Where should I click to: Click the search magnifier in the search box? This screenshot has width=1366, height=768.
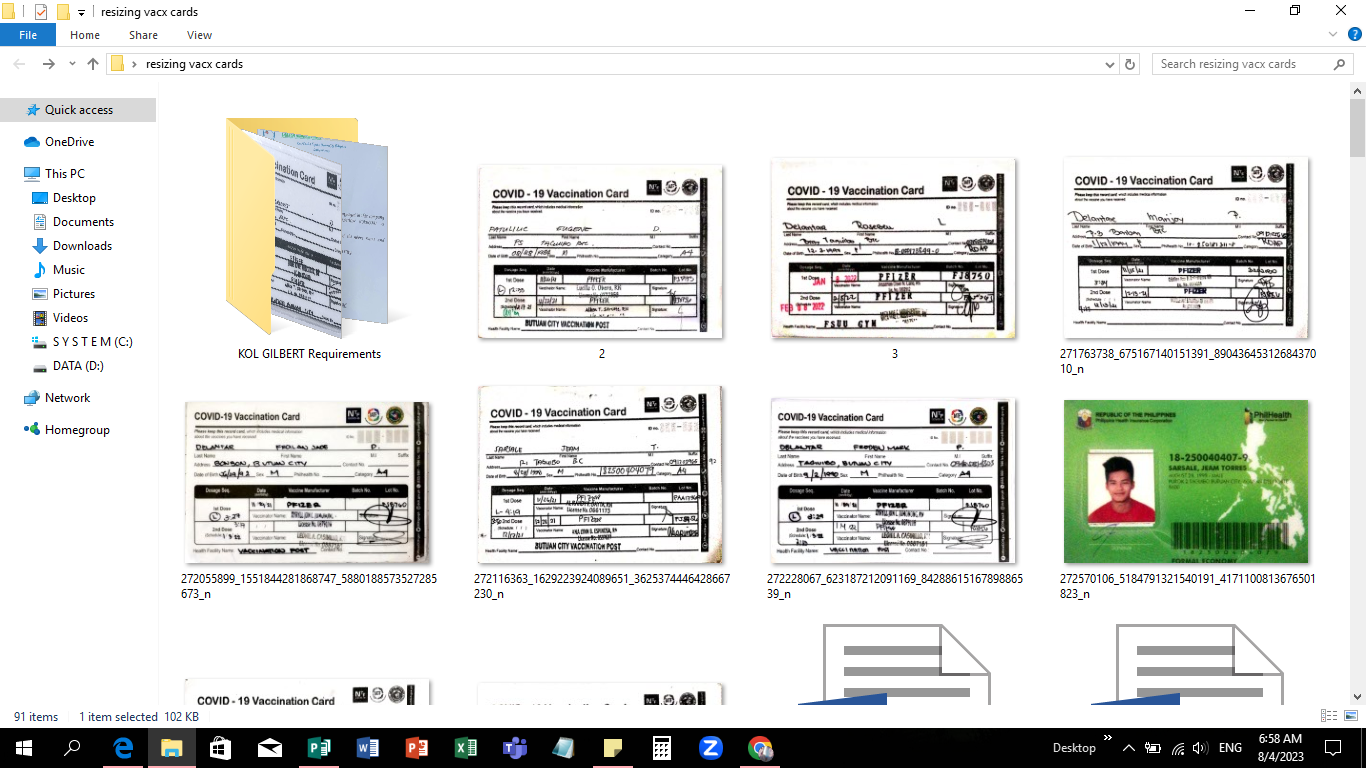click(1340, 63)
